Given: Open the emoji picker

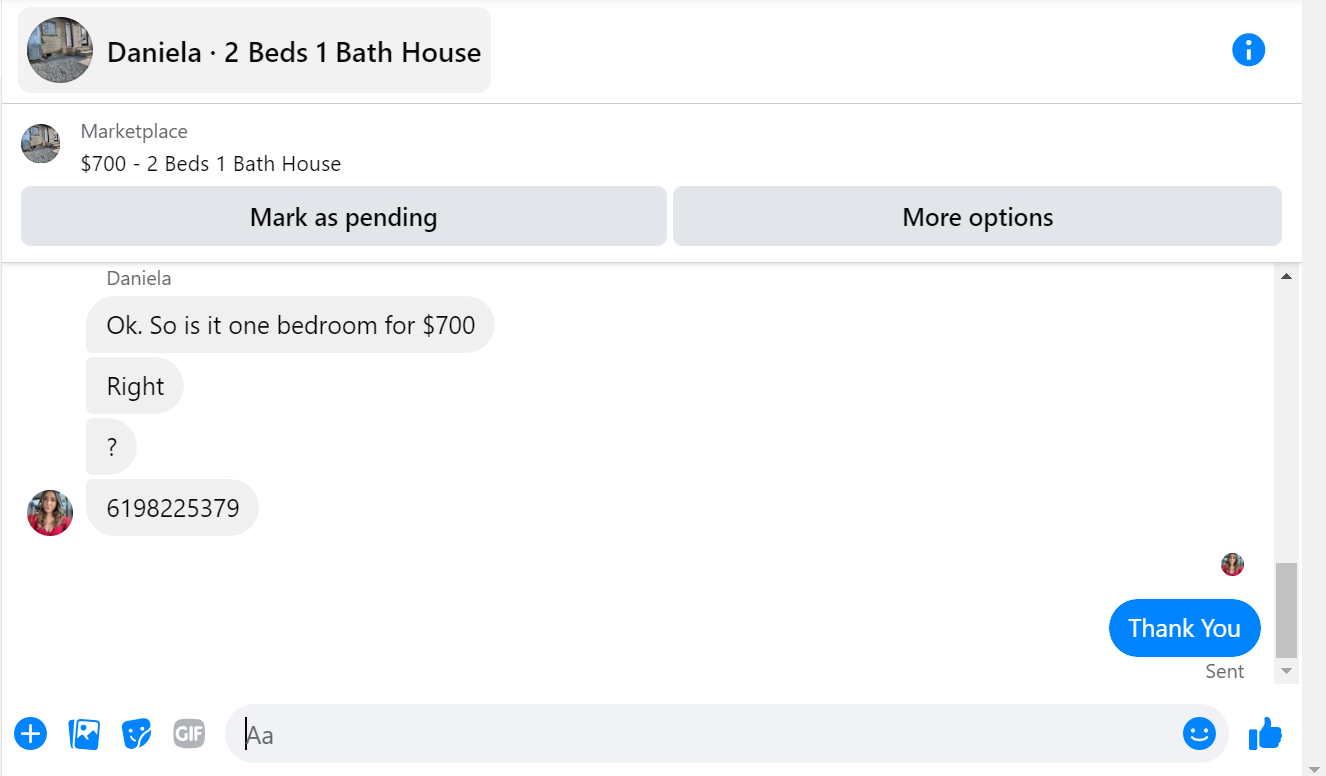Looking at the screenshot, I should (x=1198, y=734).
